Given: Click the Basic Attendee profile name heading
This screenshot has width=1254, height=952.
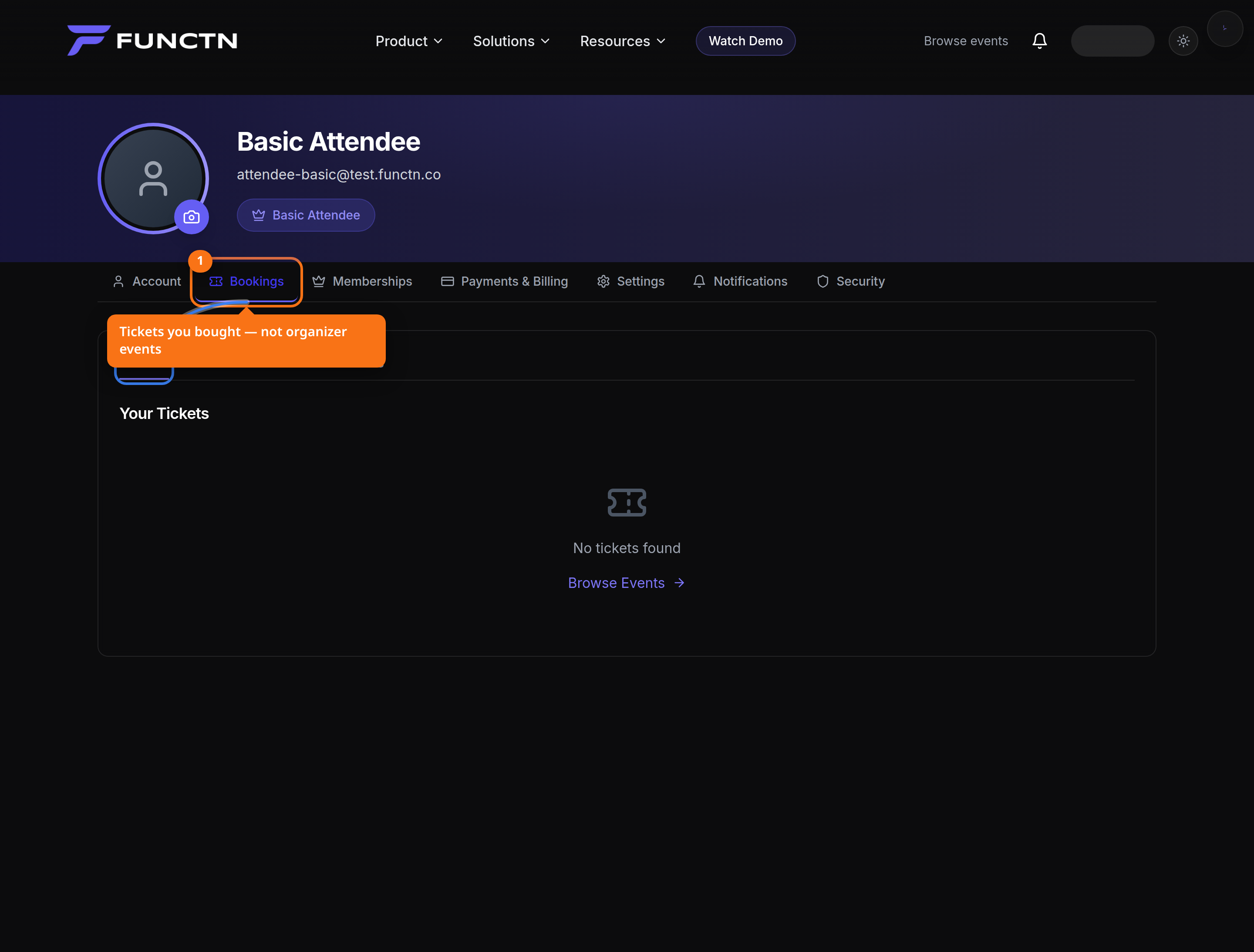Looking at the screenshot, I should tap(328, 142).
